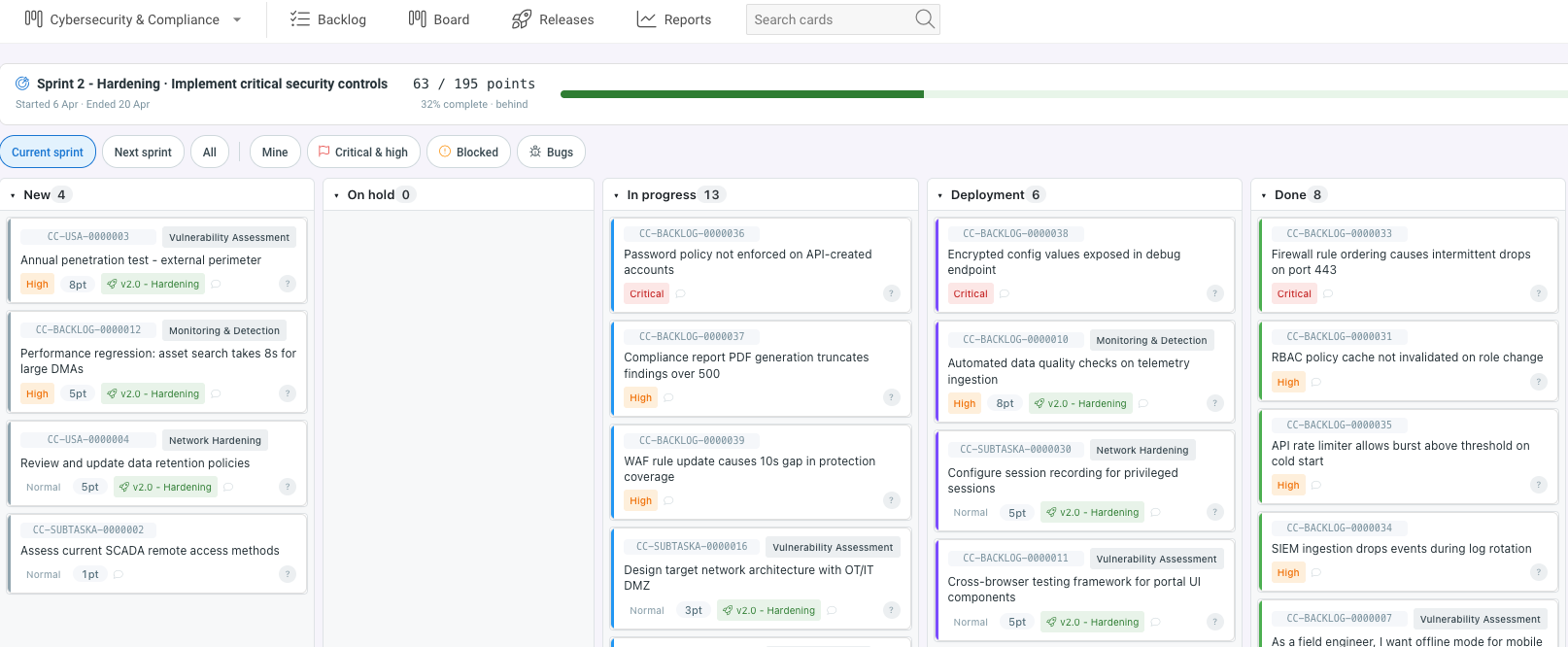Screen dimensions: 1568x647
Task: Collapse the In progress column
Action: tap(616, 195)
